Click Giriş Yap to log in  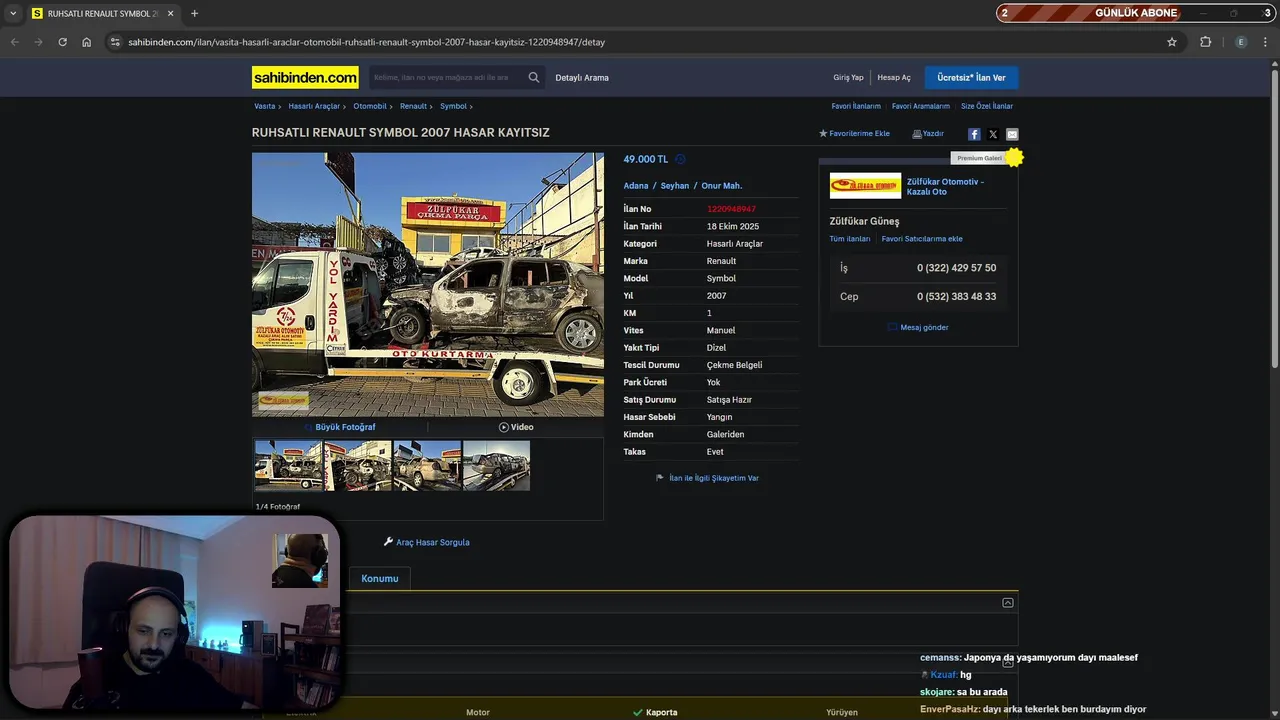[x=848, y=77]
